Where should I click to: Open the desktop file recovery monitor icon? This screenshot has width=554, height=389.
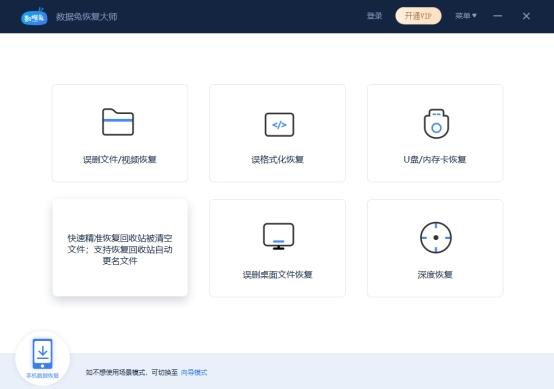click(278, 236)
